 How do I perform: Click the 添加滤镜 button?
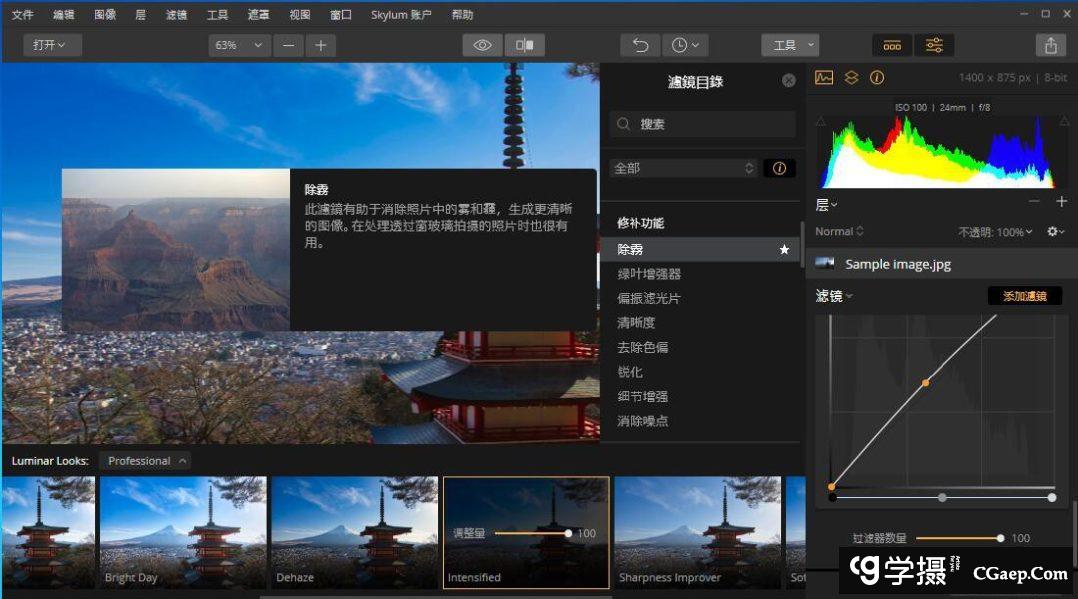coord(1024,296)
